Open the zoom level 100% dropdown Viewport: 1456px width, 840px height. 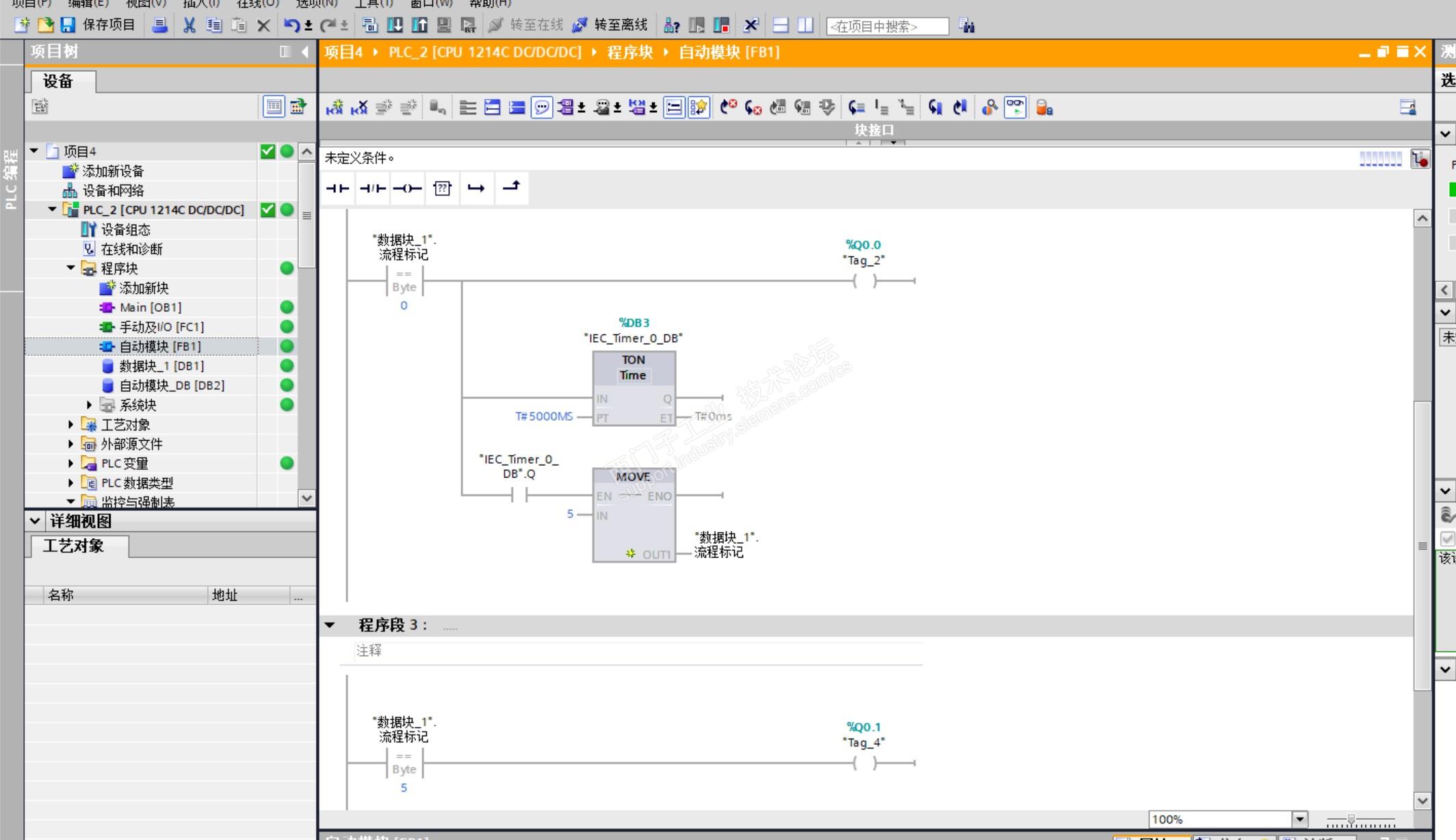pyautogui.click(x=1299, y=819)
